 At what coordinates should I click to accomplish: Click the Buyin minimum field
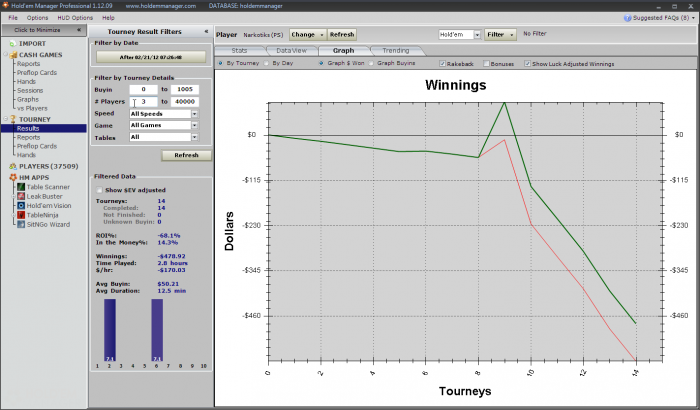(143, 89)
